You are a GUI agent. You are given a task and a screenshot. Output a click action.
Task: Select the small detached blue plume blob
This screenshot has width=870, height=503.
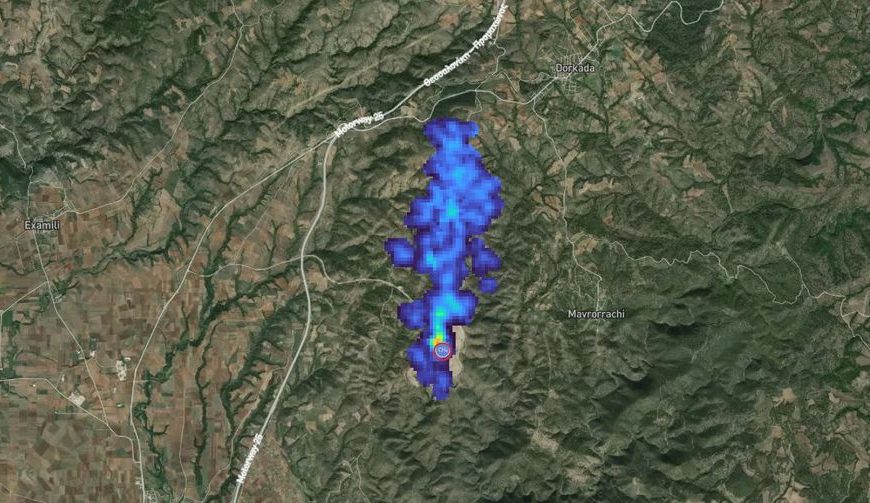488,286
